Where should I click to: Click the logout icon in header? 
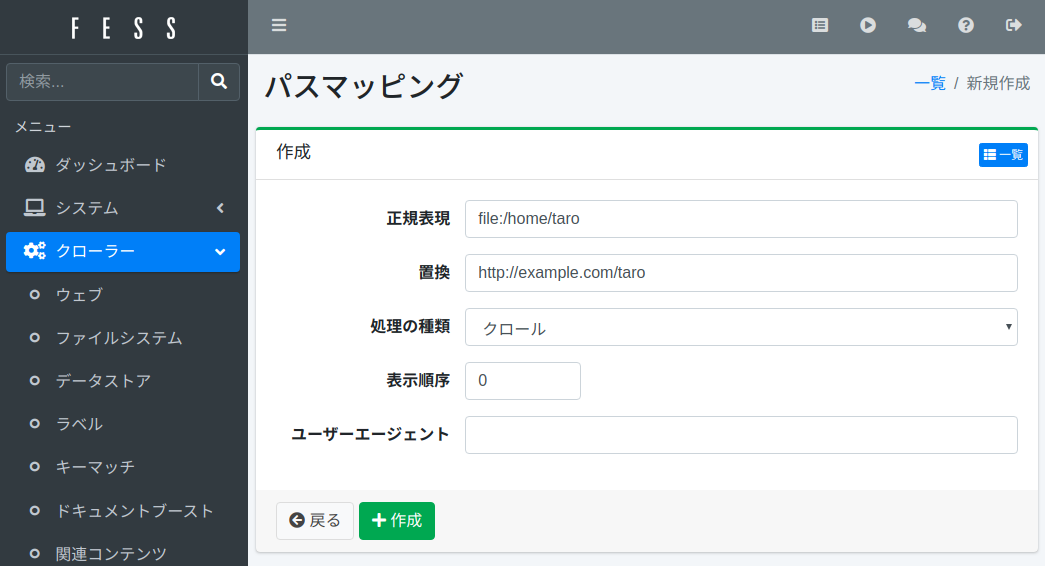1014,26
